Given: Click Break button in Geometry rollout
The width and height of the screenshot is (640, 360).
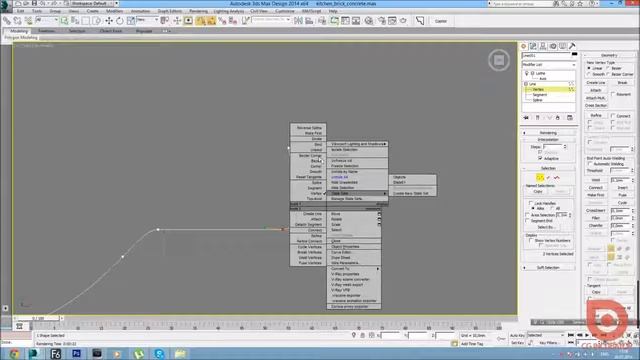Looking at the screenshot, I should point(622,83).
